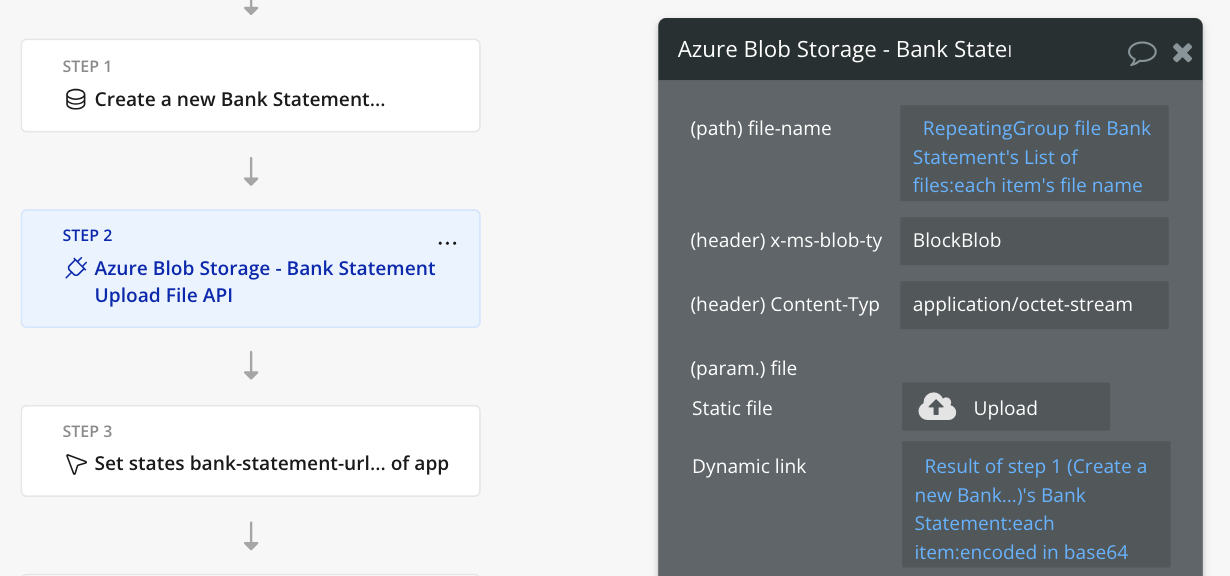Open the comment bubble in panel header
1230x576 pixels.
click(1141, 52)
